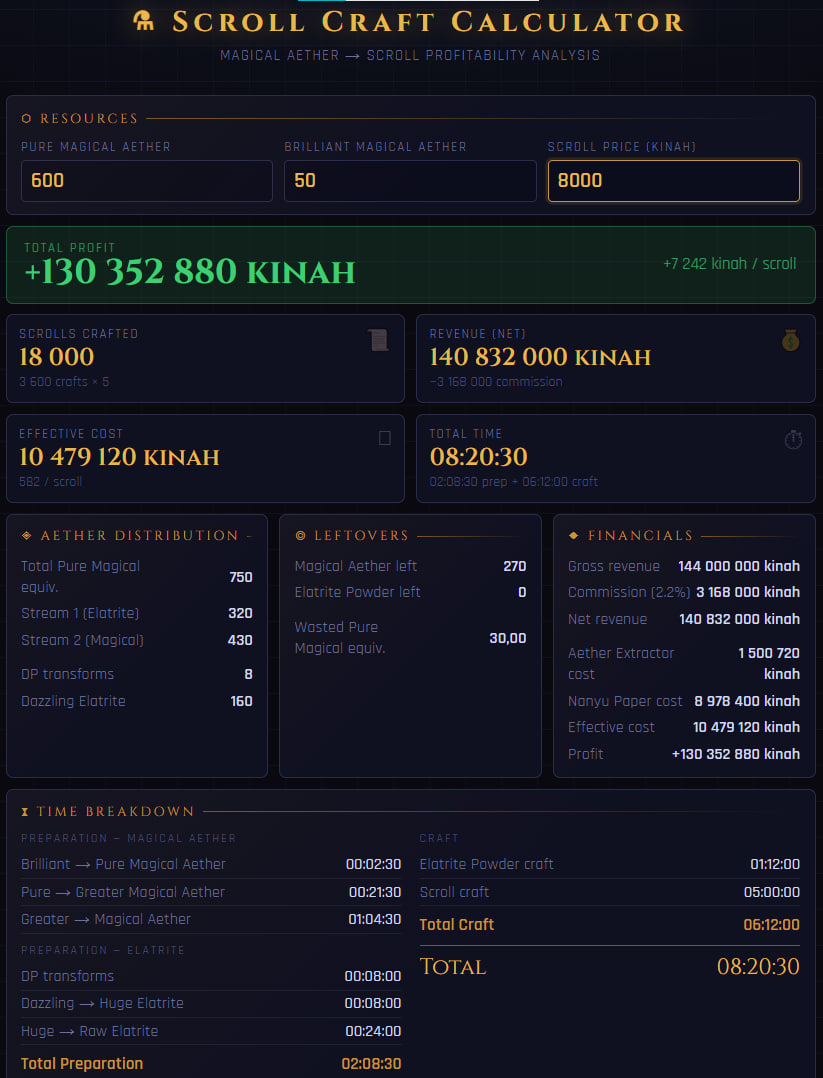Image resolution: width=823 pixels, height=1078 pixels.
Task: Click the '08:20:30' value in Total Time card
Action: pyautogui.click(x=479, y=456)
